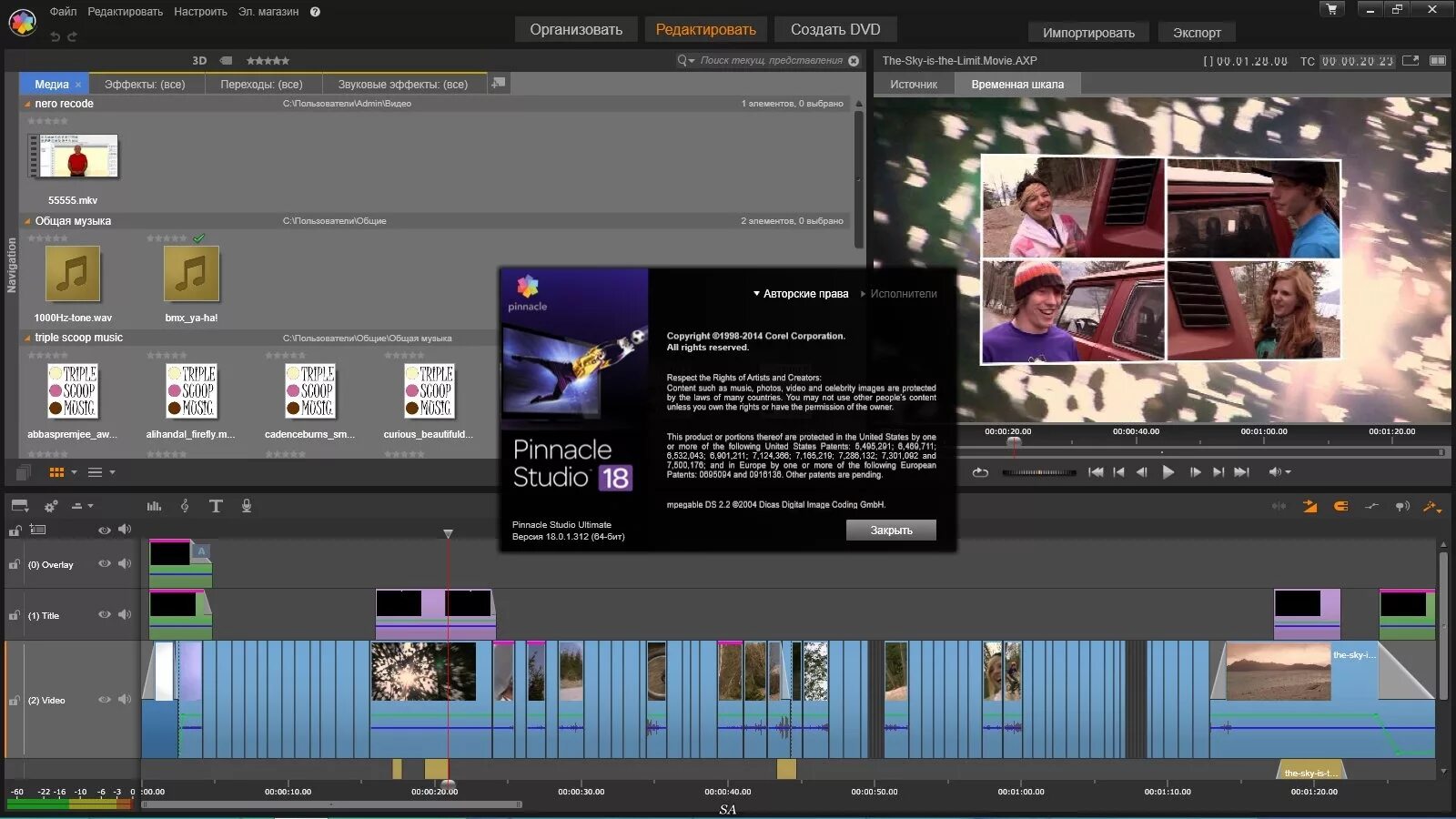The image size is (1456, 819).
Task: Switch to the Переходы: (все) tab
Action: point(261,84)
